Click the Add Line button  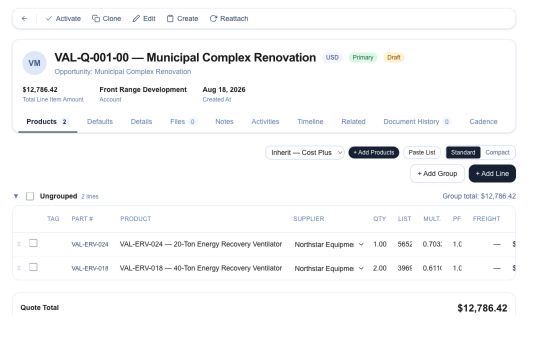[492, 174]
